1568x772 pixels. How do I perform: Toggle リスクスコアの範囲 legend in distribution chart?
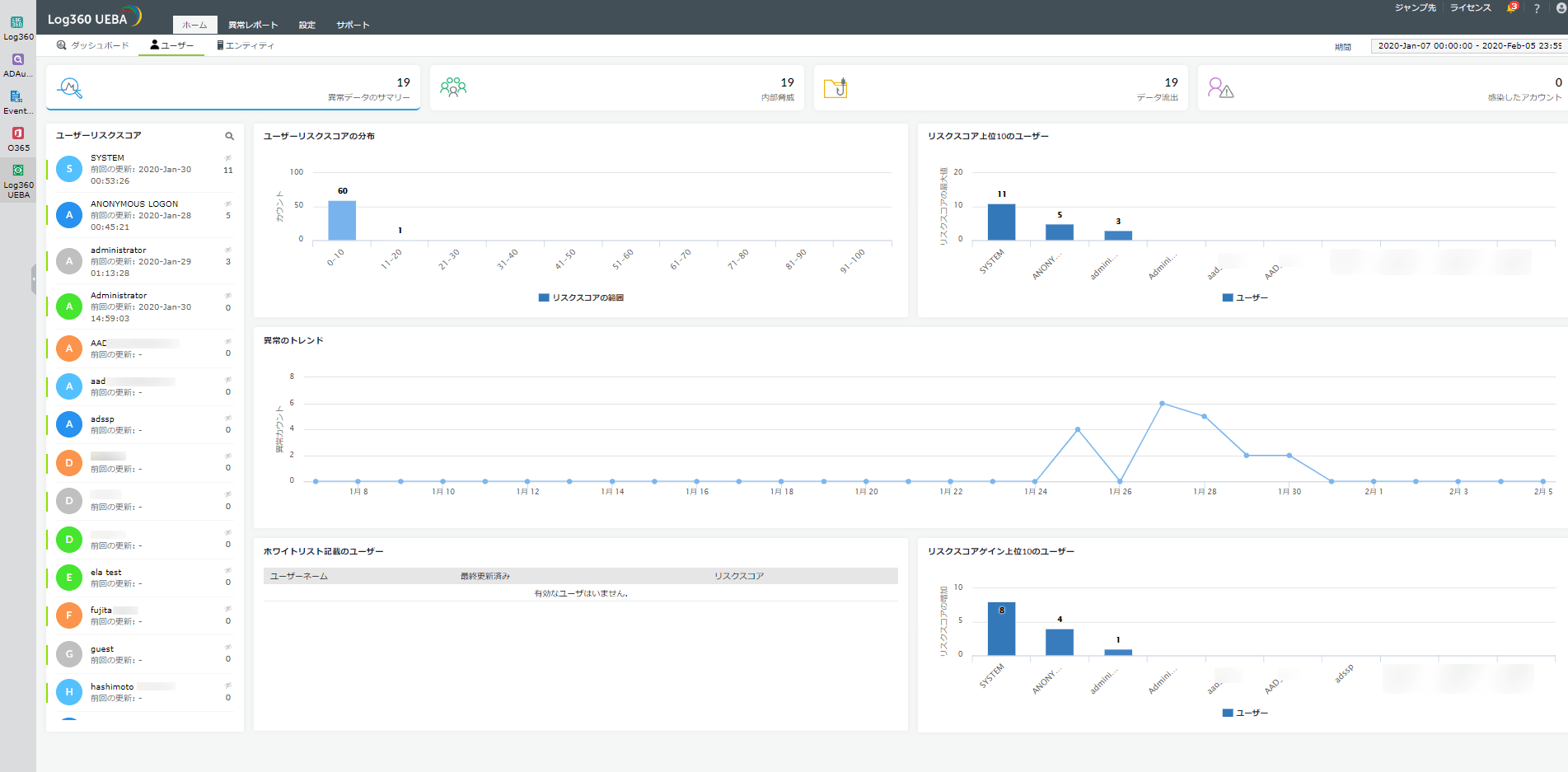point(581,297)
